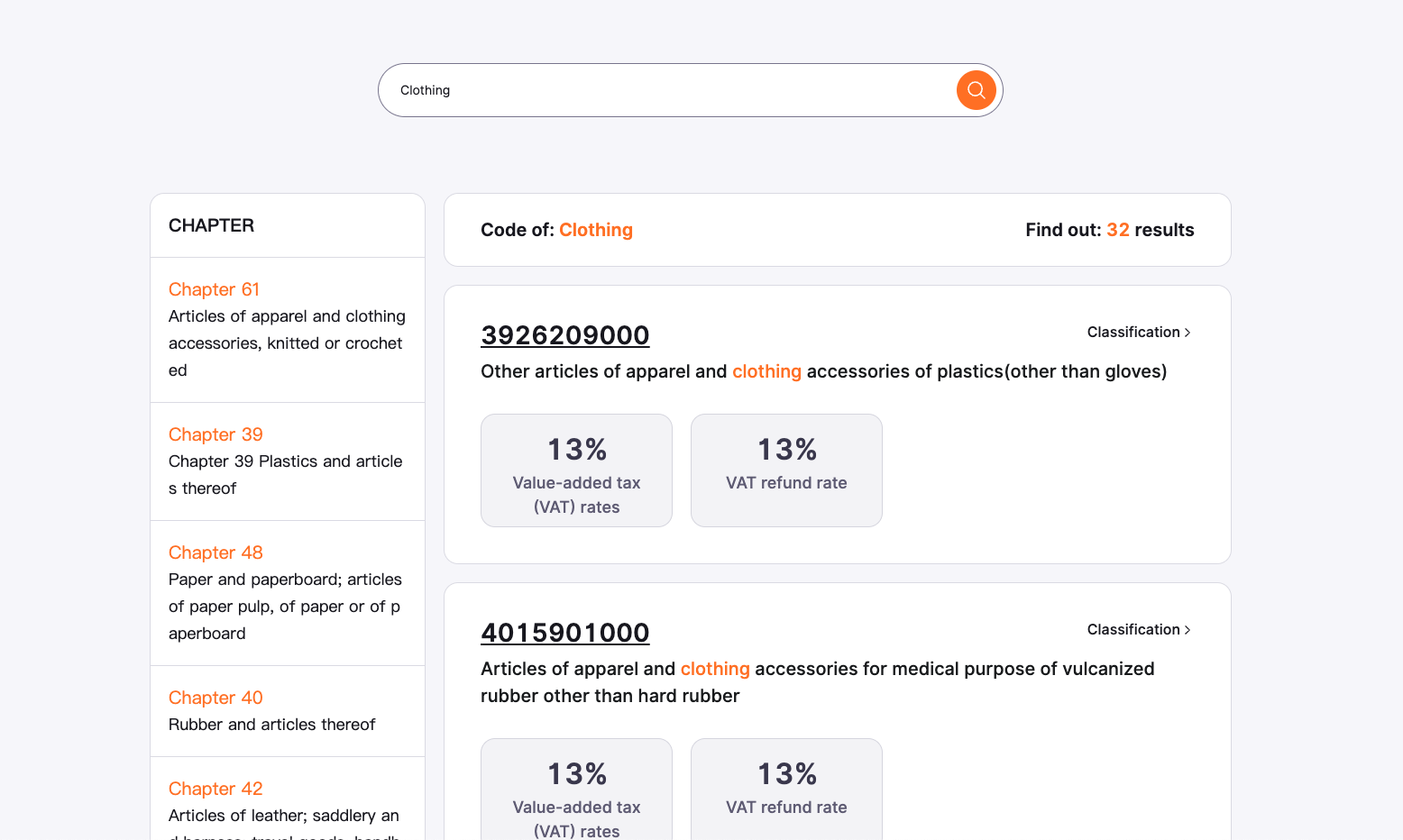Select Chapter 40 Rubber filter
Viewport: 1403px width, 840px height.
click(215, 698)
